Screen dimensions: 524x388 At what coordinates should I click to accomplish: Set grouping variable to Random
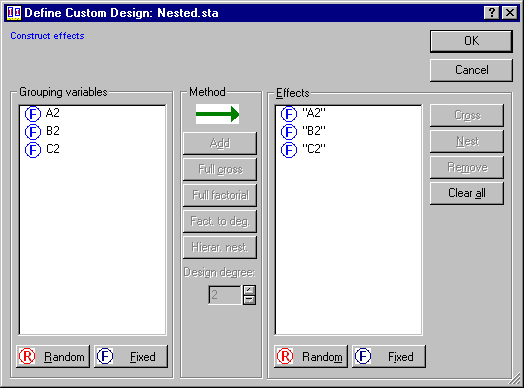tap(53, 357)
